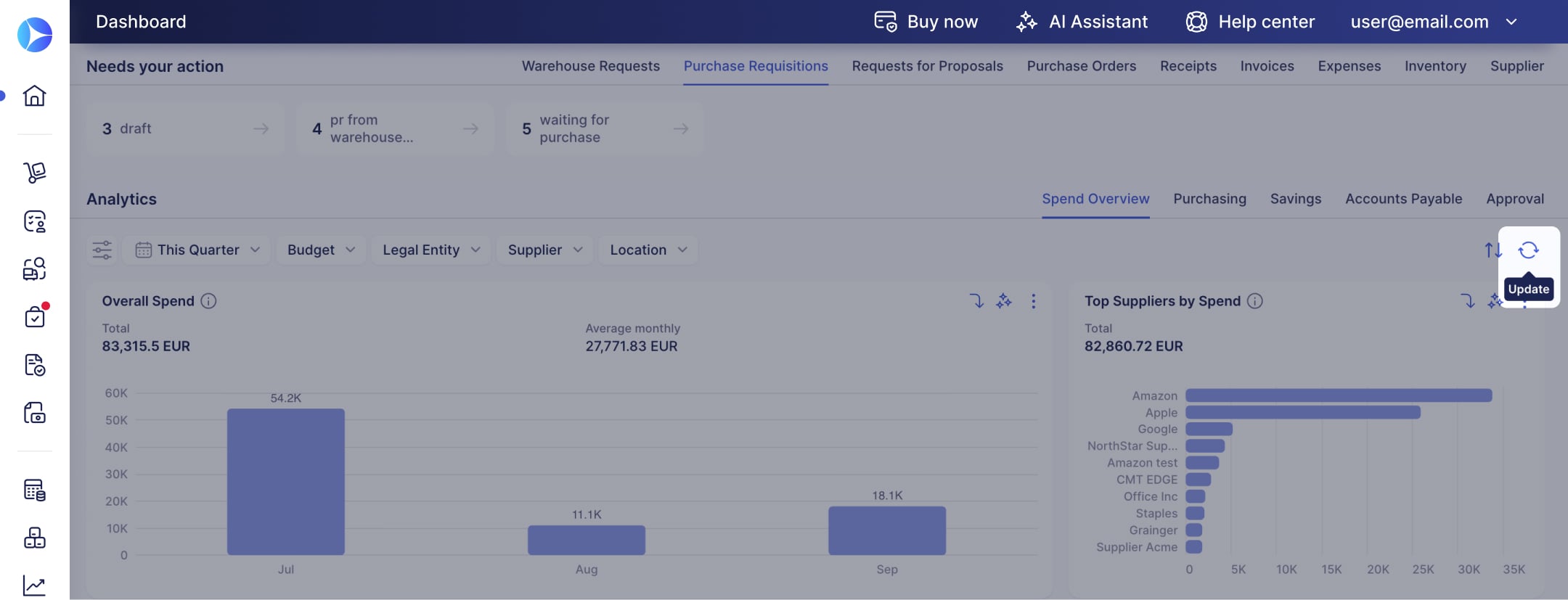Image resolution: width=1568 pixels, height=600 pixels.
Task: Open the sidebar icon with the red notification dot
Action: point(34,316)
